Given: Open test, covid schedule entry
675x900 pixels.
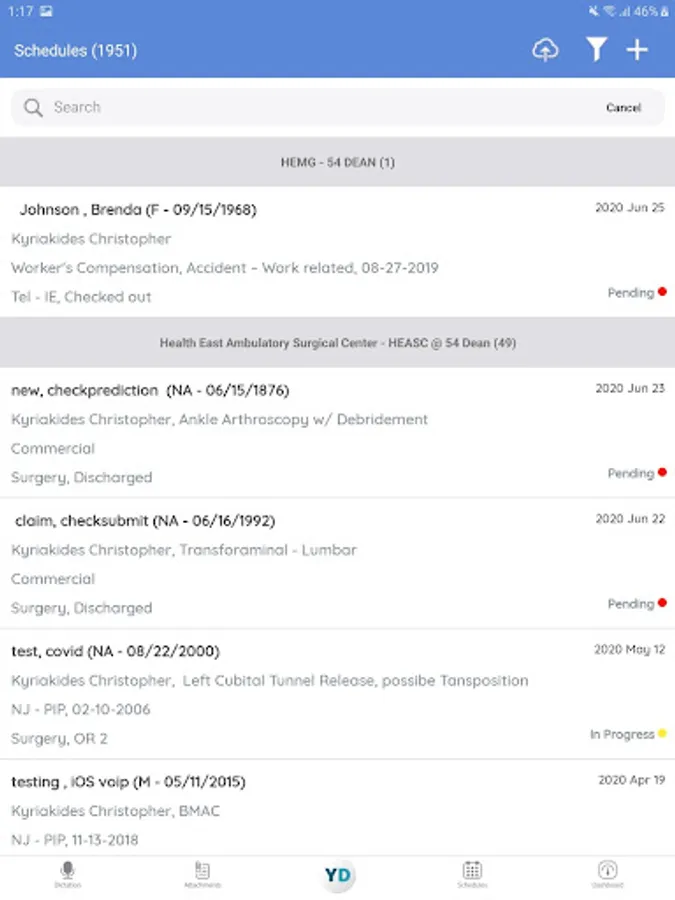Looking at the screenshot, I should pyautogui.click(x=338, y=693).
